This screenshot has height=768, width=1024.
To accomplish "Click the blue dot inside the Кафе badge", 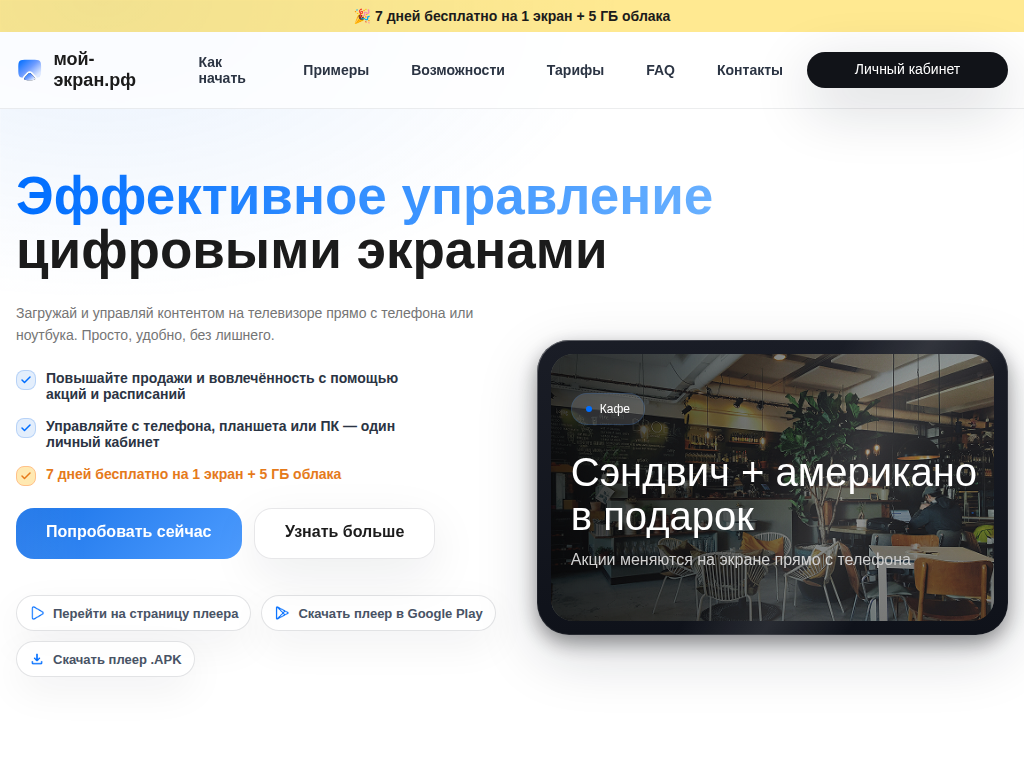I will (587, 409).
